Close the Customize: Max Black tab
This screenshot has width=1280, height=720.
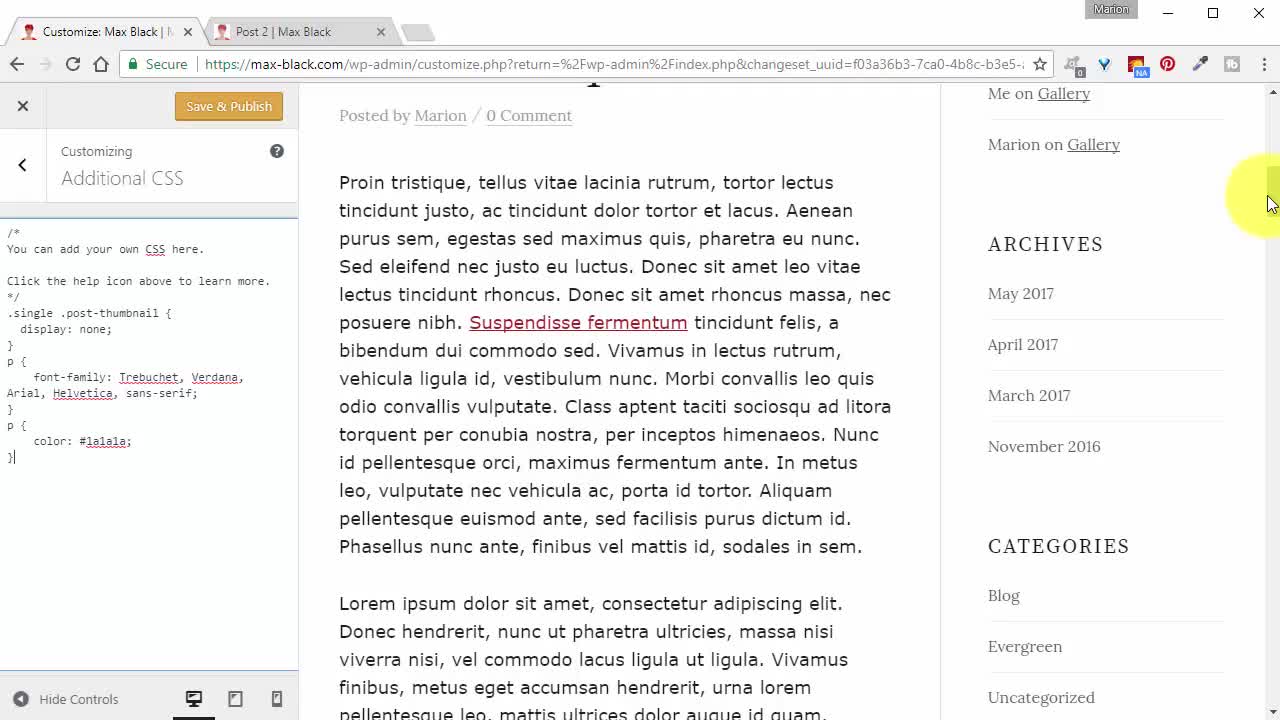[187, 32]
